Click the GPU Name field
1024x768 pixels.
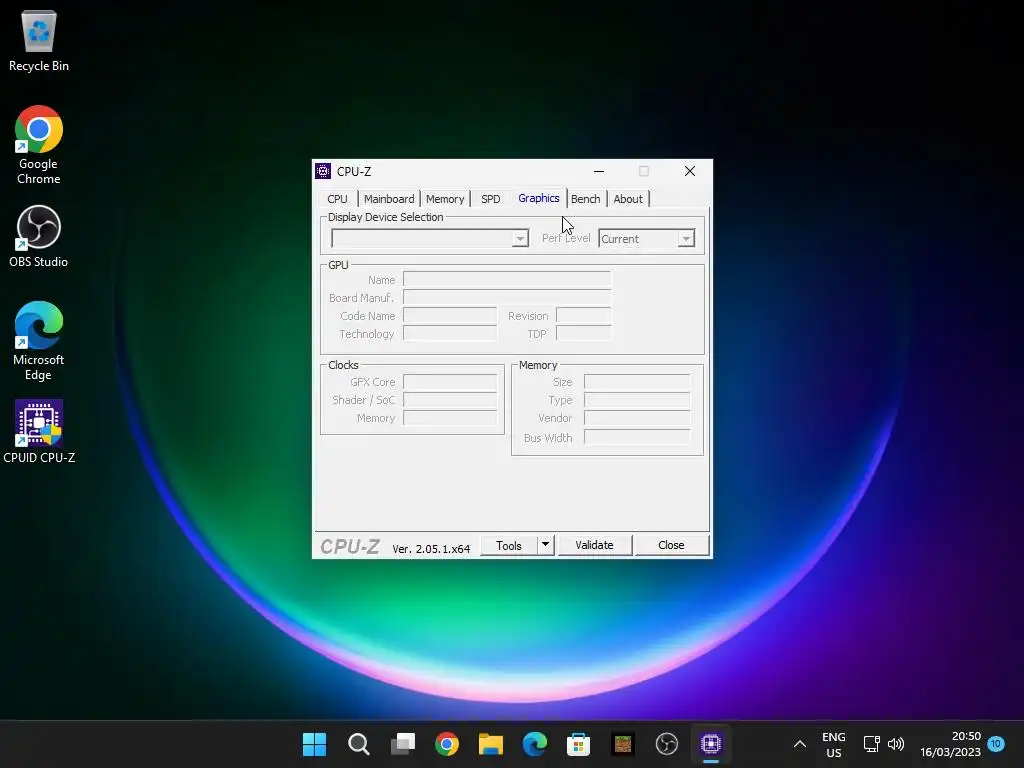507,280
